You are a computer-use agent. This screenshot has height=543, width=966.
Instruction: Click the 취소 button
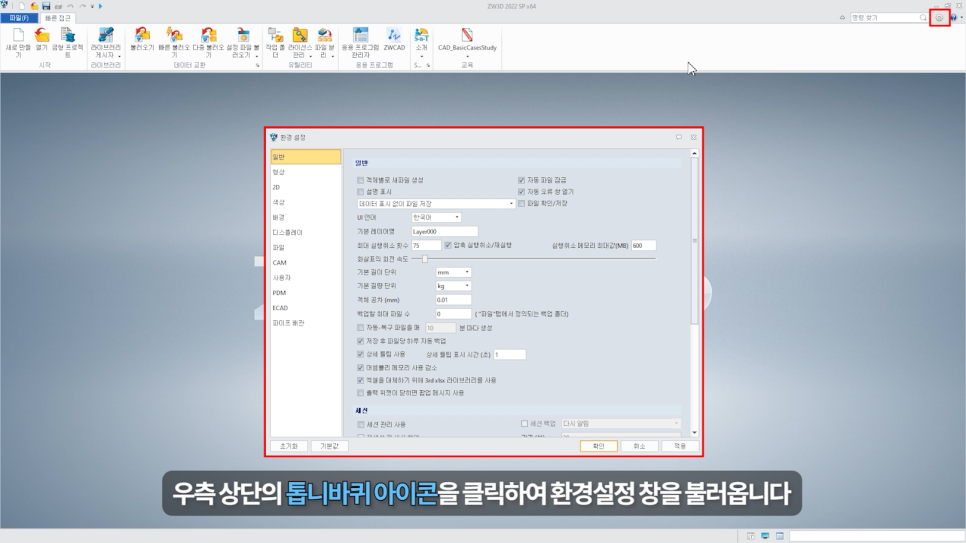(x=639, y=446)
